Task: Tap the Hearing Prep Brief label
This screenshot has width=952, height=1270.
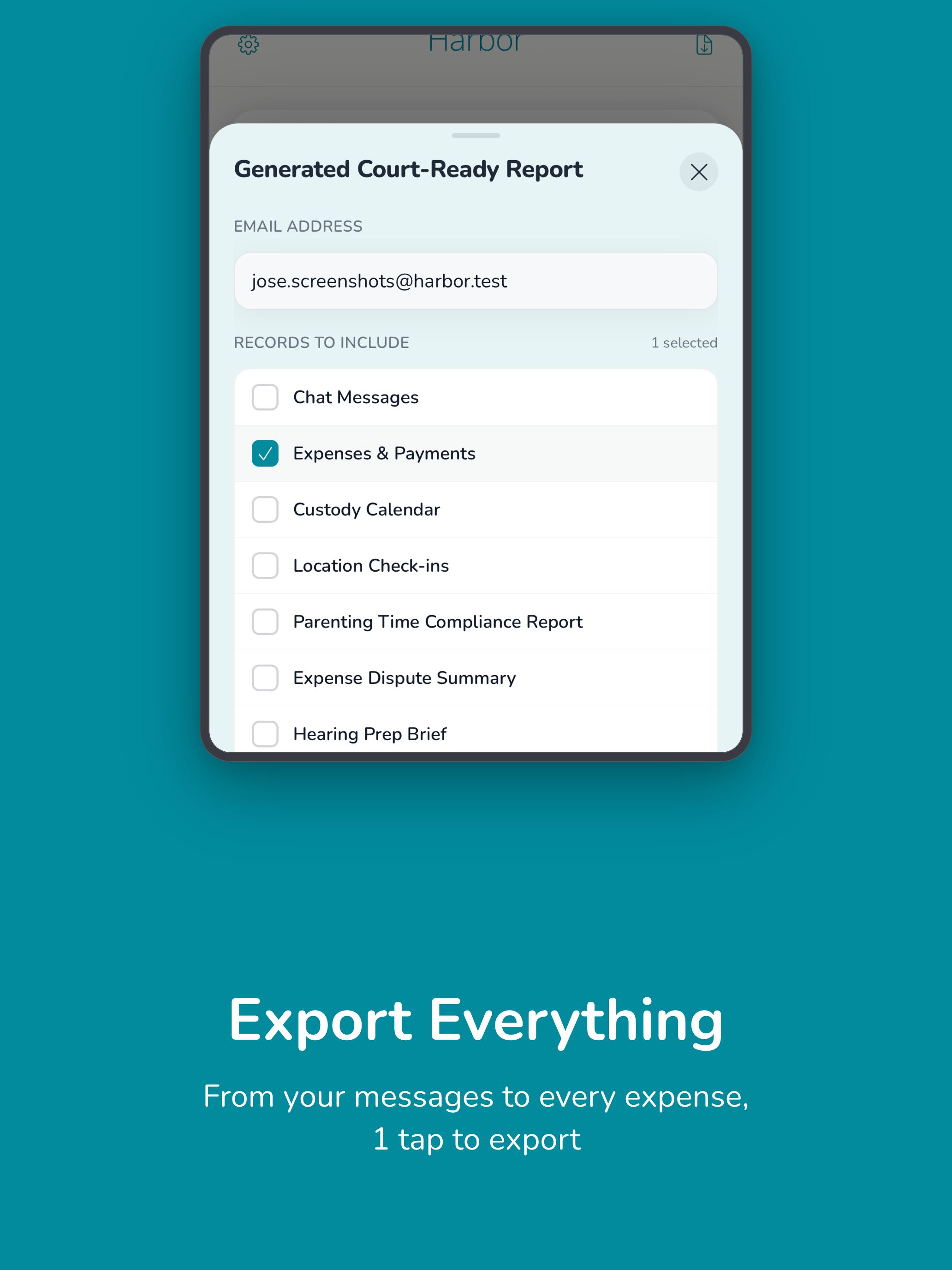Action: point(369,734)
